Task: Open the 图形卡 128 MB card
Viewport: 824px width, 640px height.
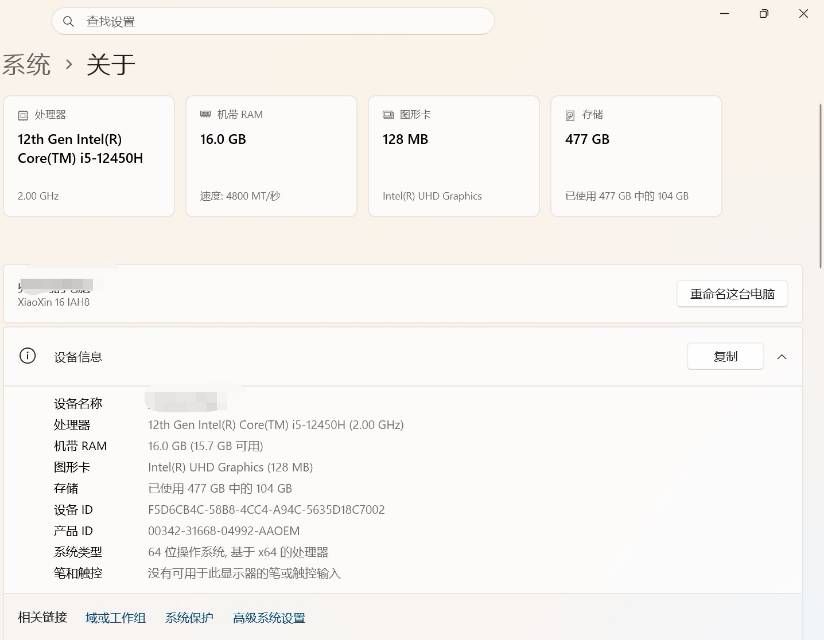Action: (x=454, y=156)
